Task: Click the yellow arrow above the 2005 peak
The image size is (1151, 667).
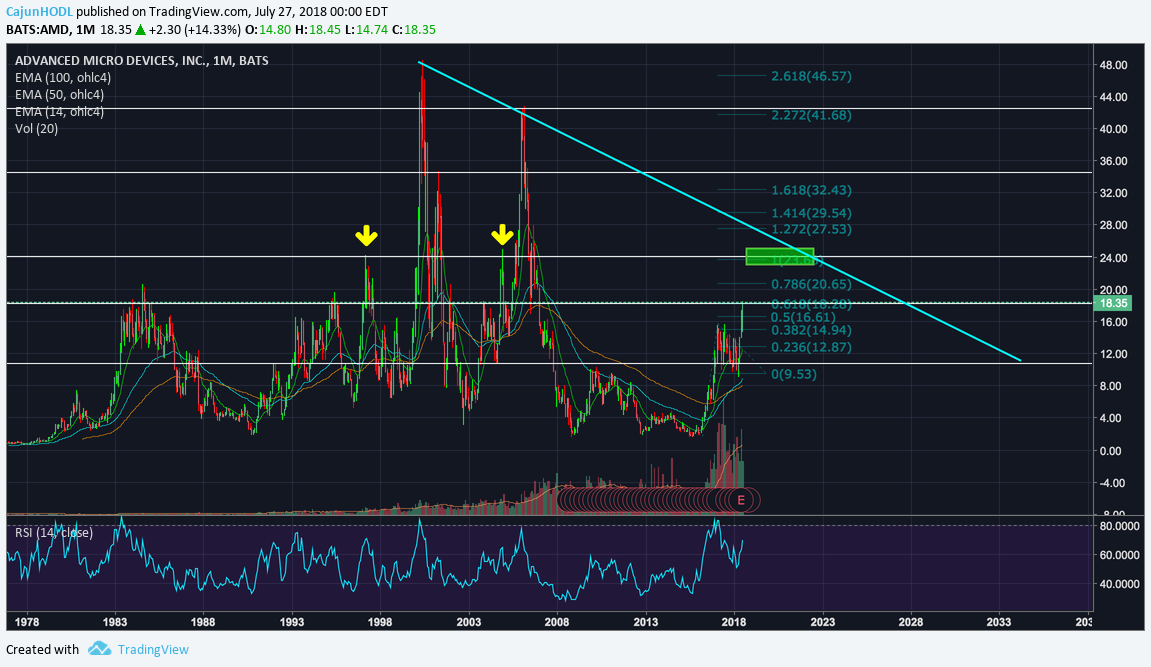Action: (502, 235)
